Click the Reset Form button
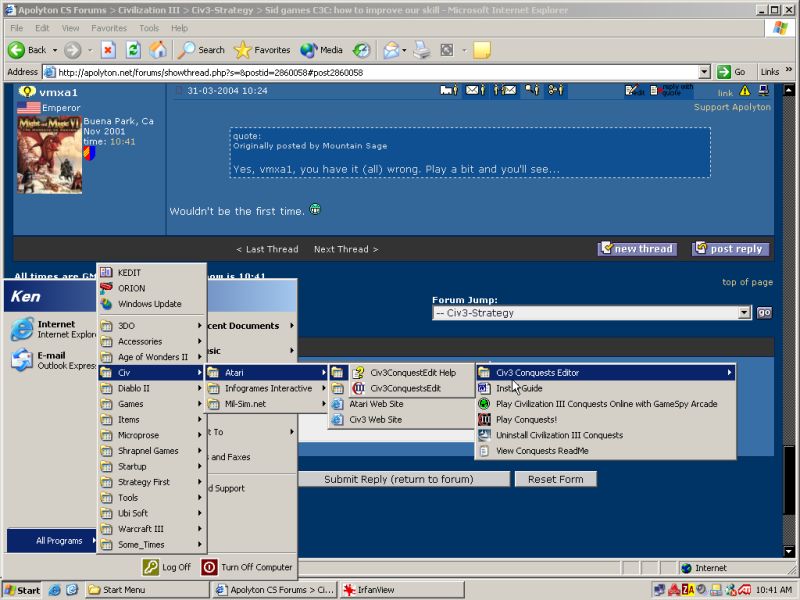The image size is (800, 600). 556,479
